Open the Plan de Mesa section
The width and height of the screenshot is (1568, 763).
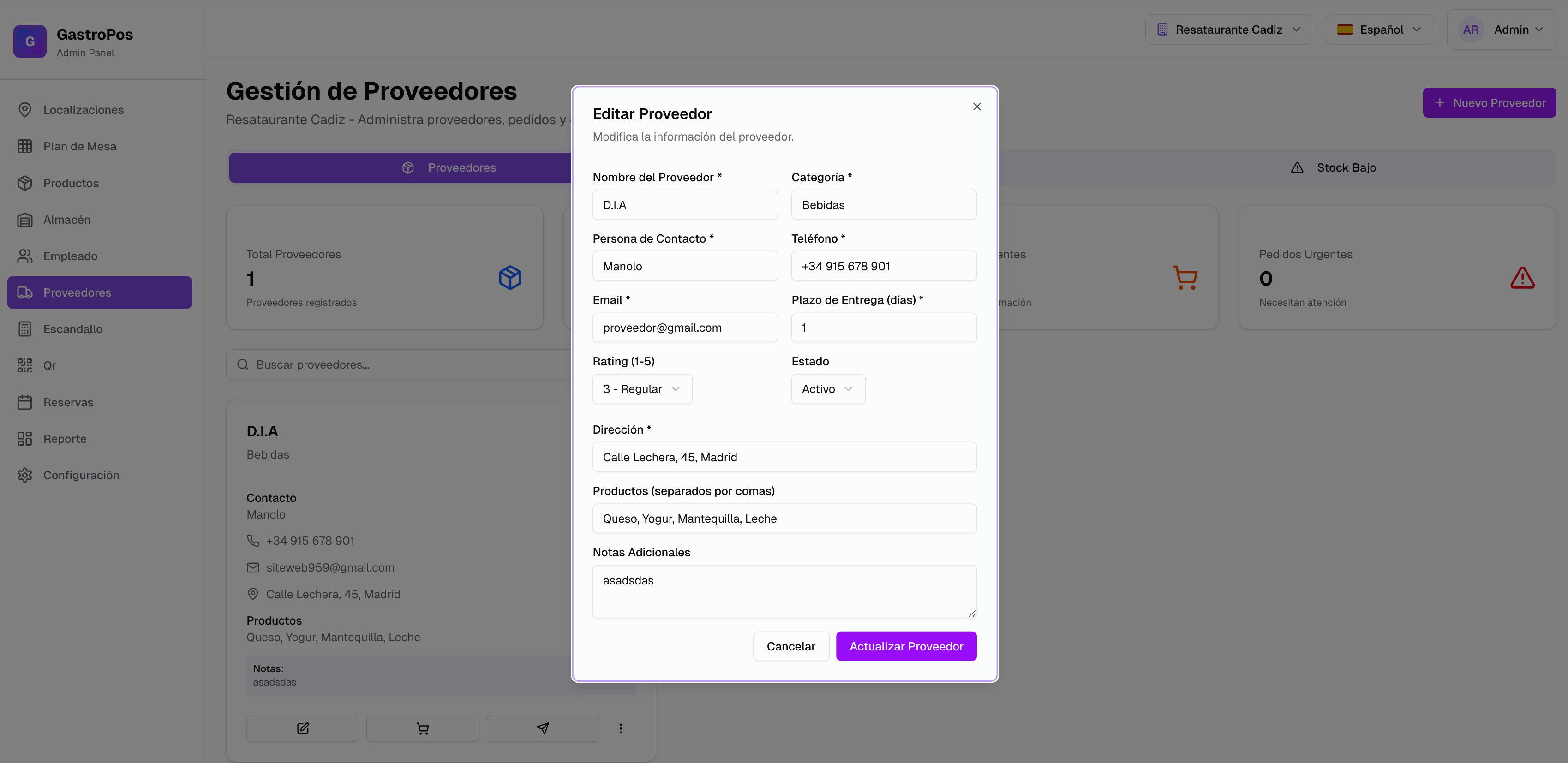pyautogui.click(x=80, y=146)
